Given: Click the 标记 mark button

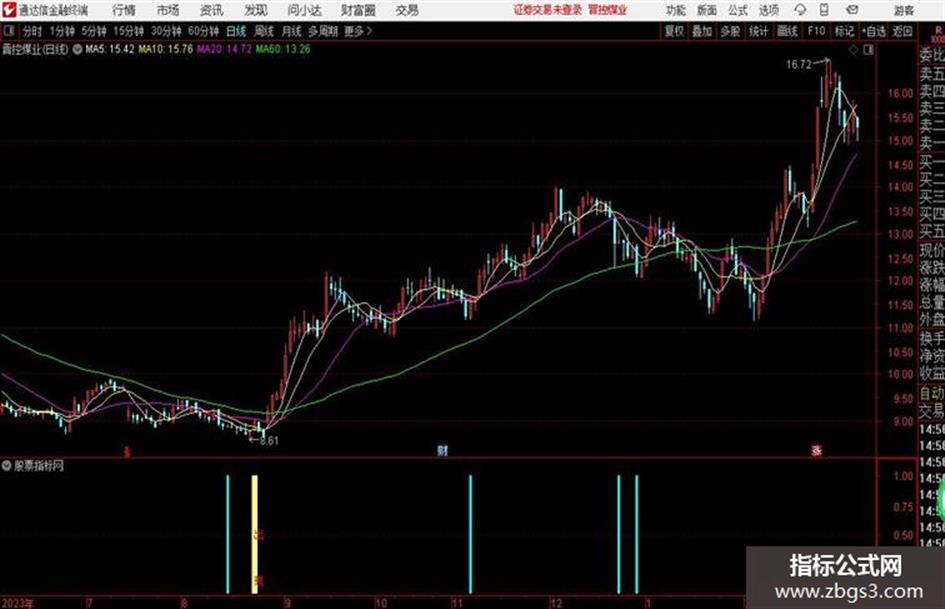Looking at the screenshot, I should (844, 31).
